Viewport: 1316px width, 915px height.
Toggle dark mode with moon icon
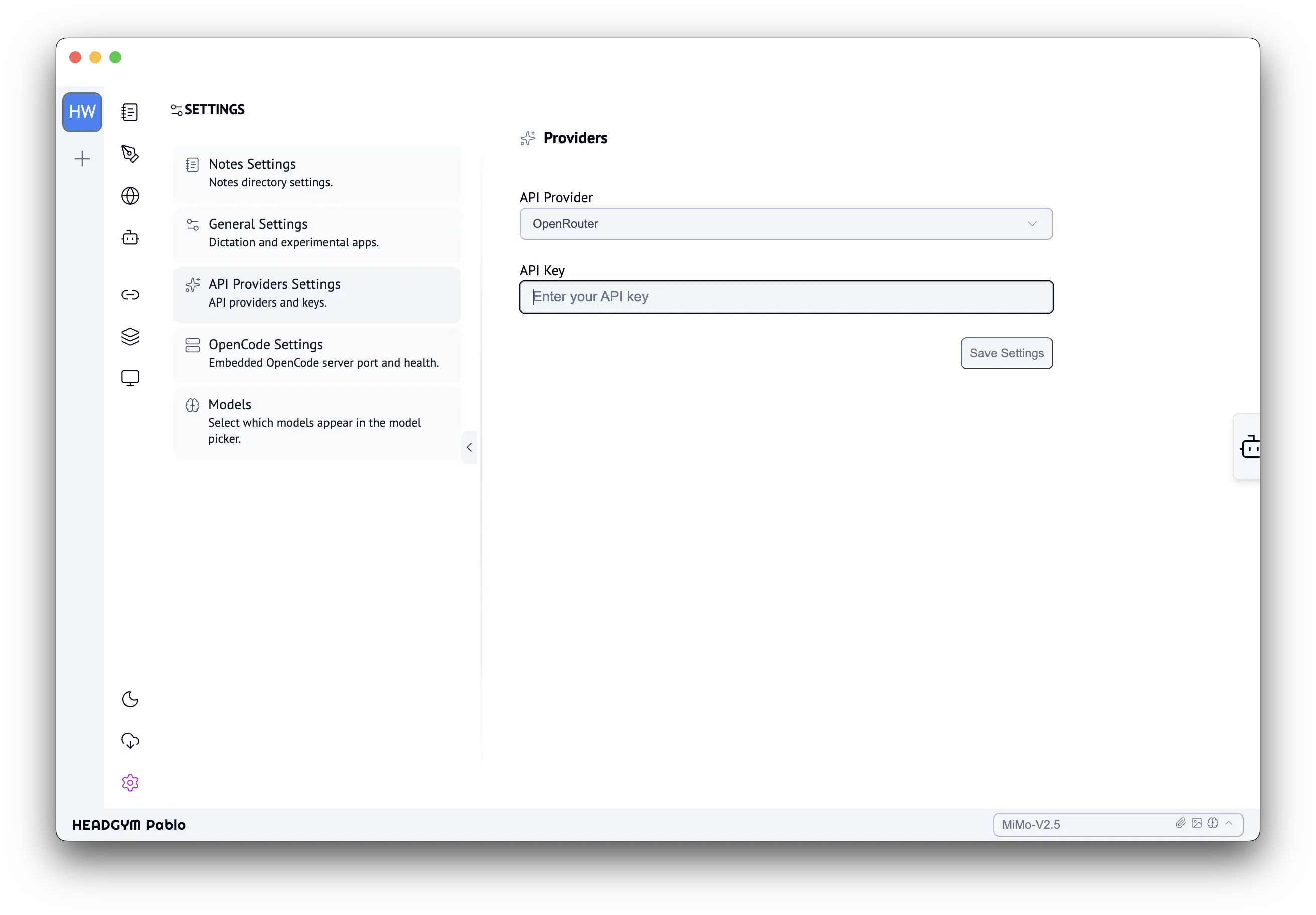click(130, 699)
